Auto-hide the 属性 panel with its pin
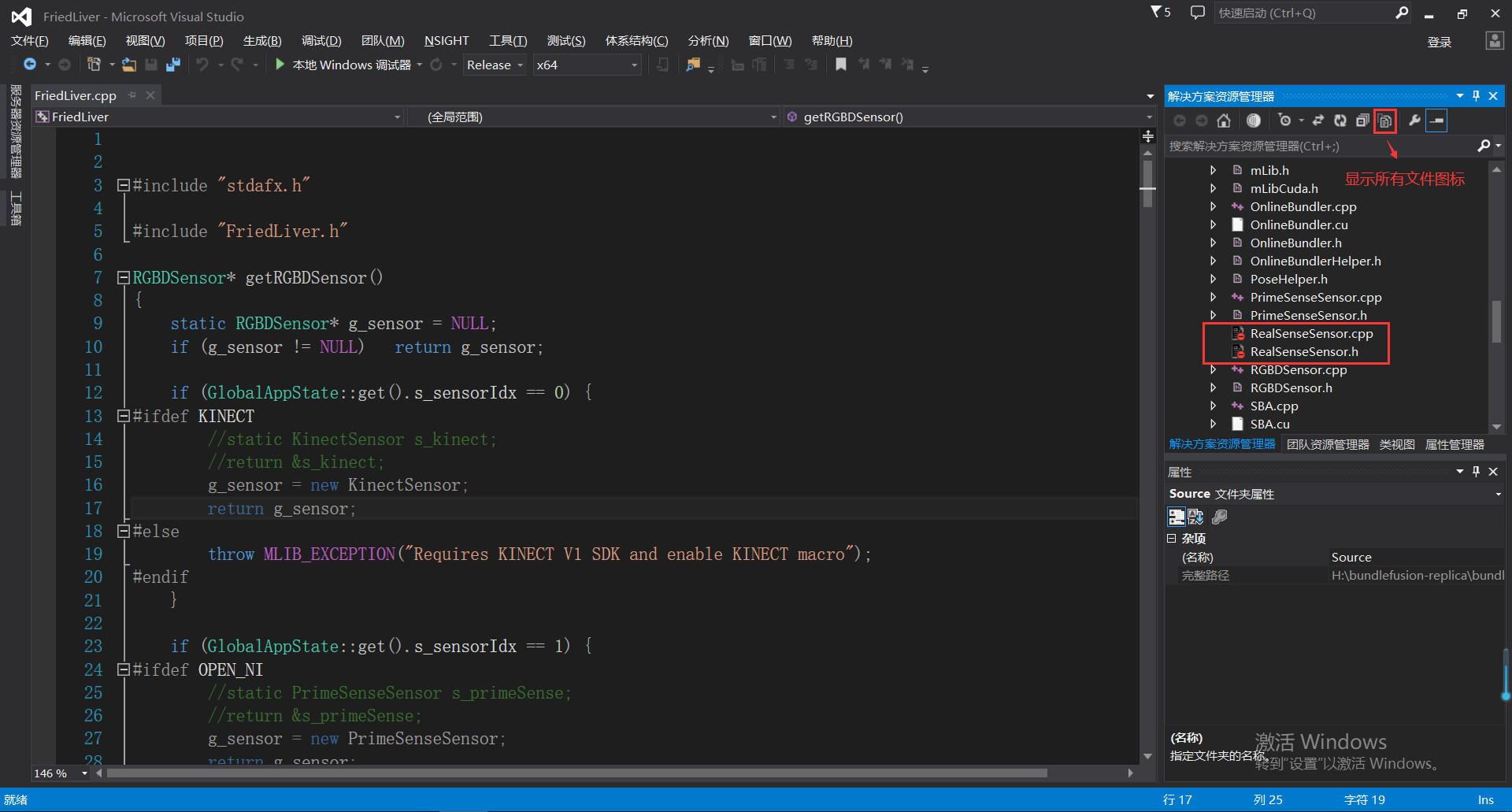This screenshot has height=812, width=1512. tap(1477, 471)
